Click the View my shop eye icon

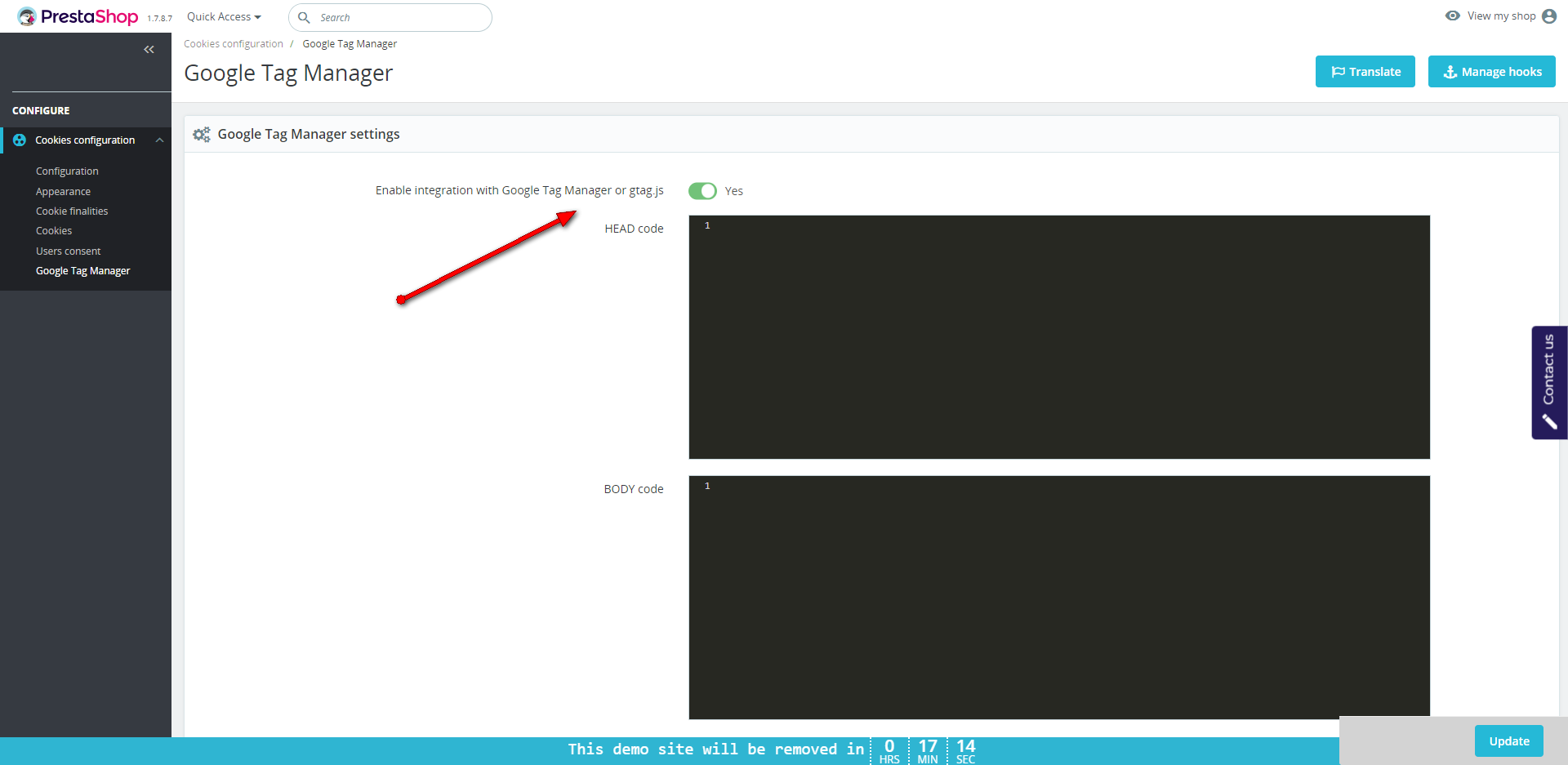coord(1453,16)
